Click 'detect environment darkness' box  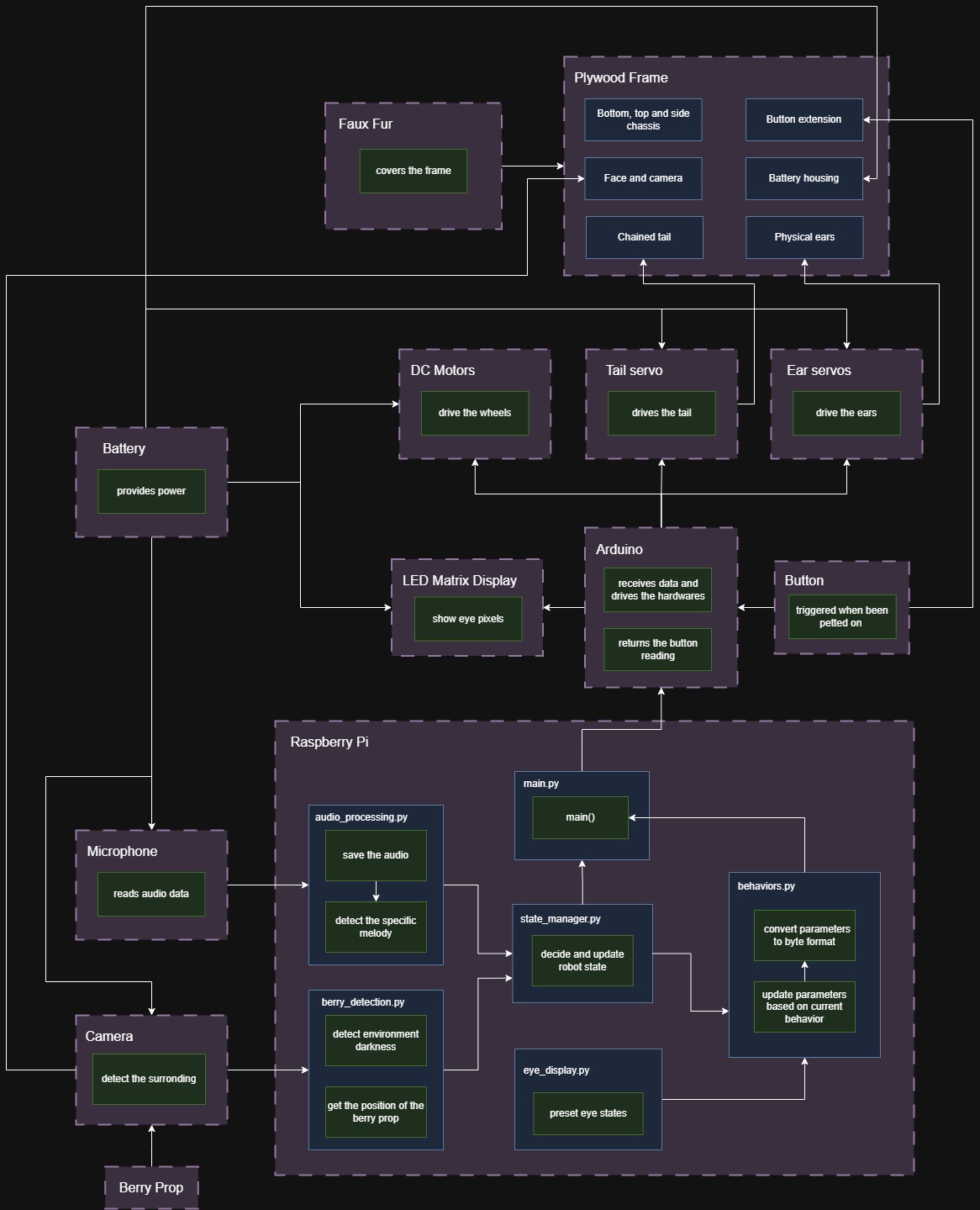(x=376, y=1040)
